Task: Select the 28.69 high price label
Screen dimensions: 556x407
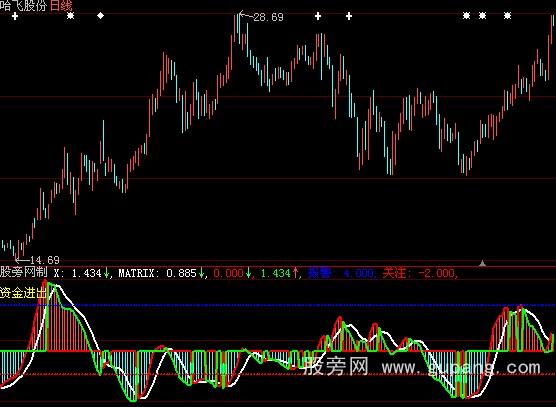Action: 268,17
